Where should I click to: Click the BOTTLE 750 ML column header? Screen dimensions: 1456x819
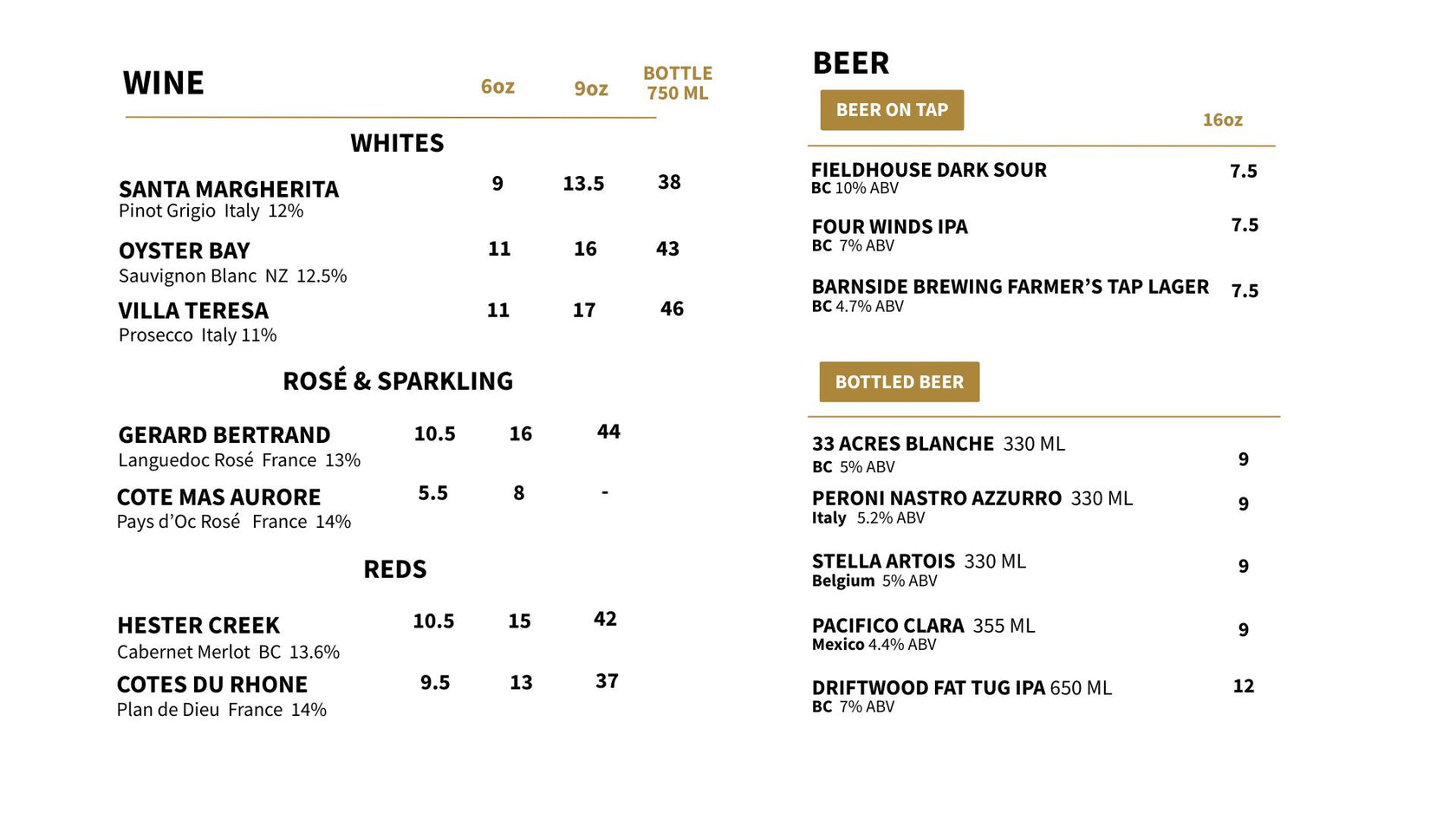pos(678,83)
